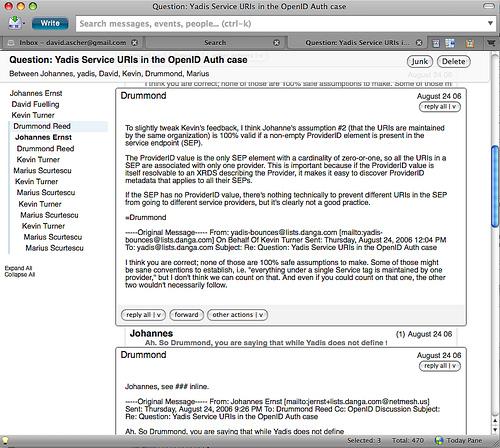Click the =Drummond signature text
The image size is (500, 448).
[146, 218]
